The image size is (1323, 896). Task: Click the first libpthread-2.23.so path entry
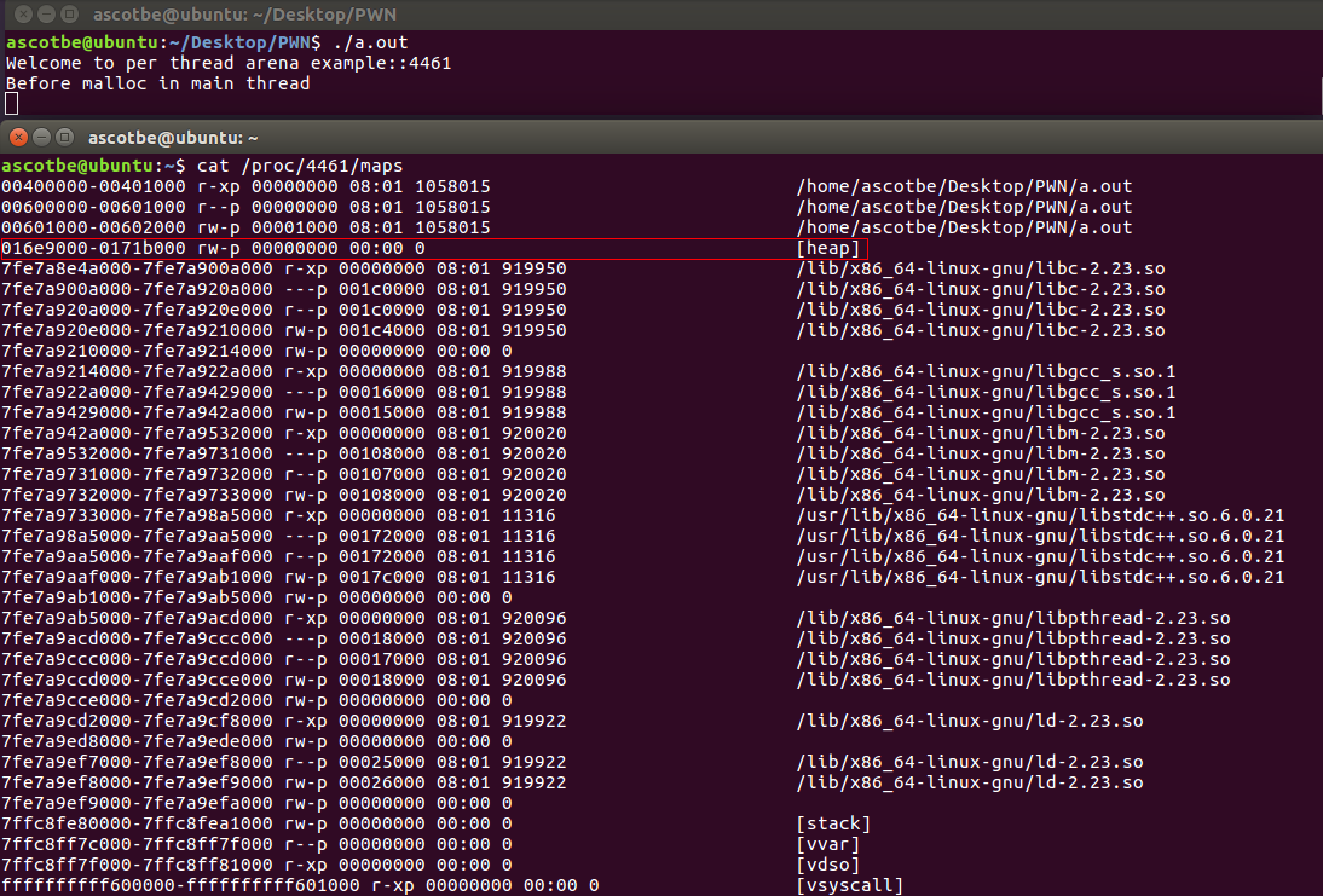pos(1013,618)
